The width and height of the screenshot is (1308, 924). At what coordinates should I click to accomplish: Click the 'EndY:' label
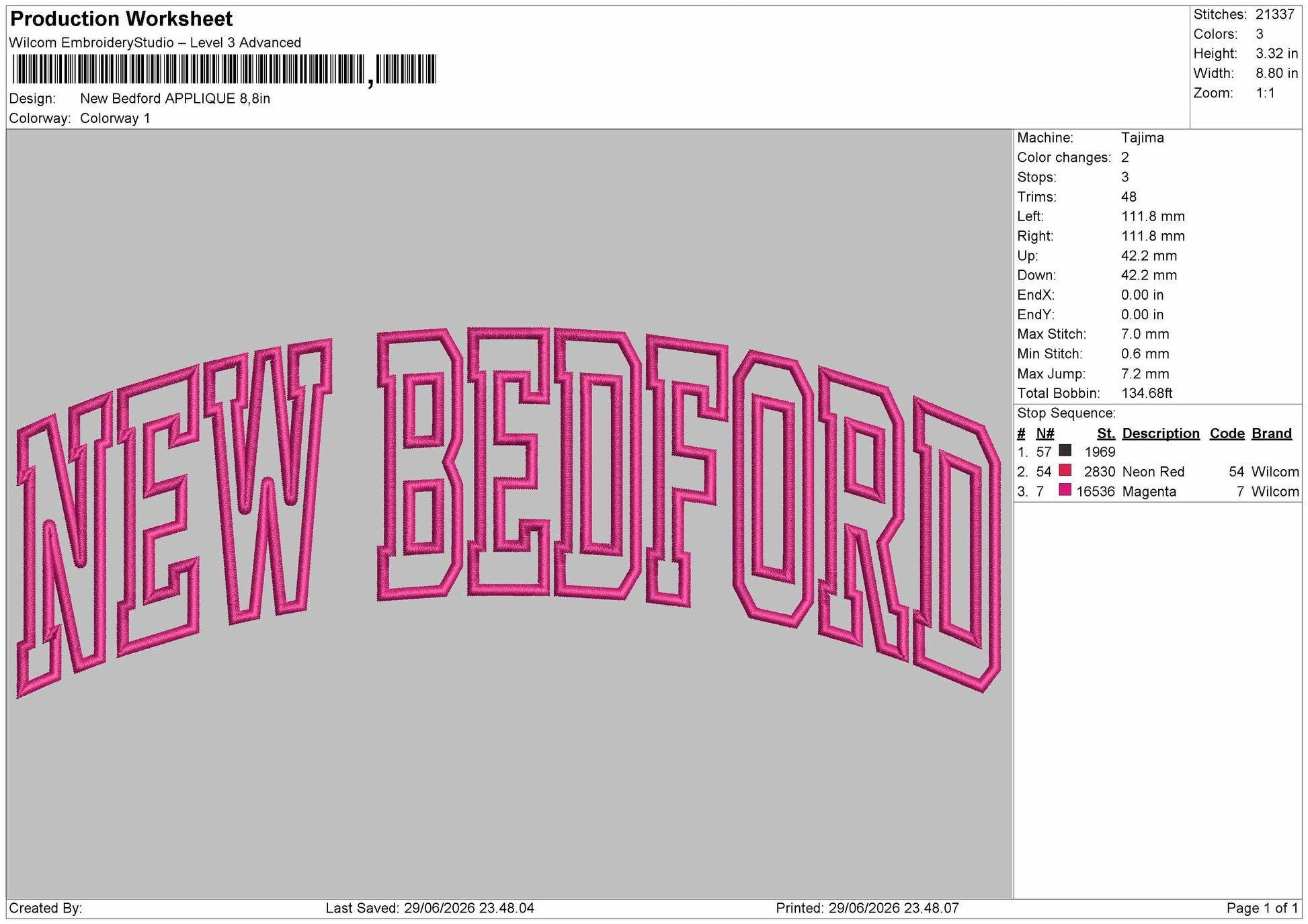click(x=1036, y=314)
